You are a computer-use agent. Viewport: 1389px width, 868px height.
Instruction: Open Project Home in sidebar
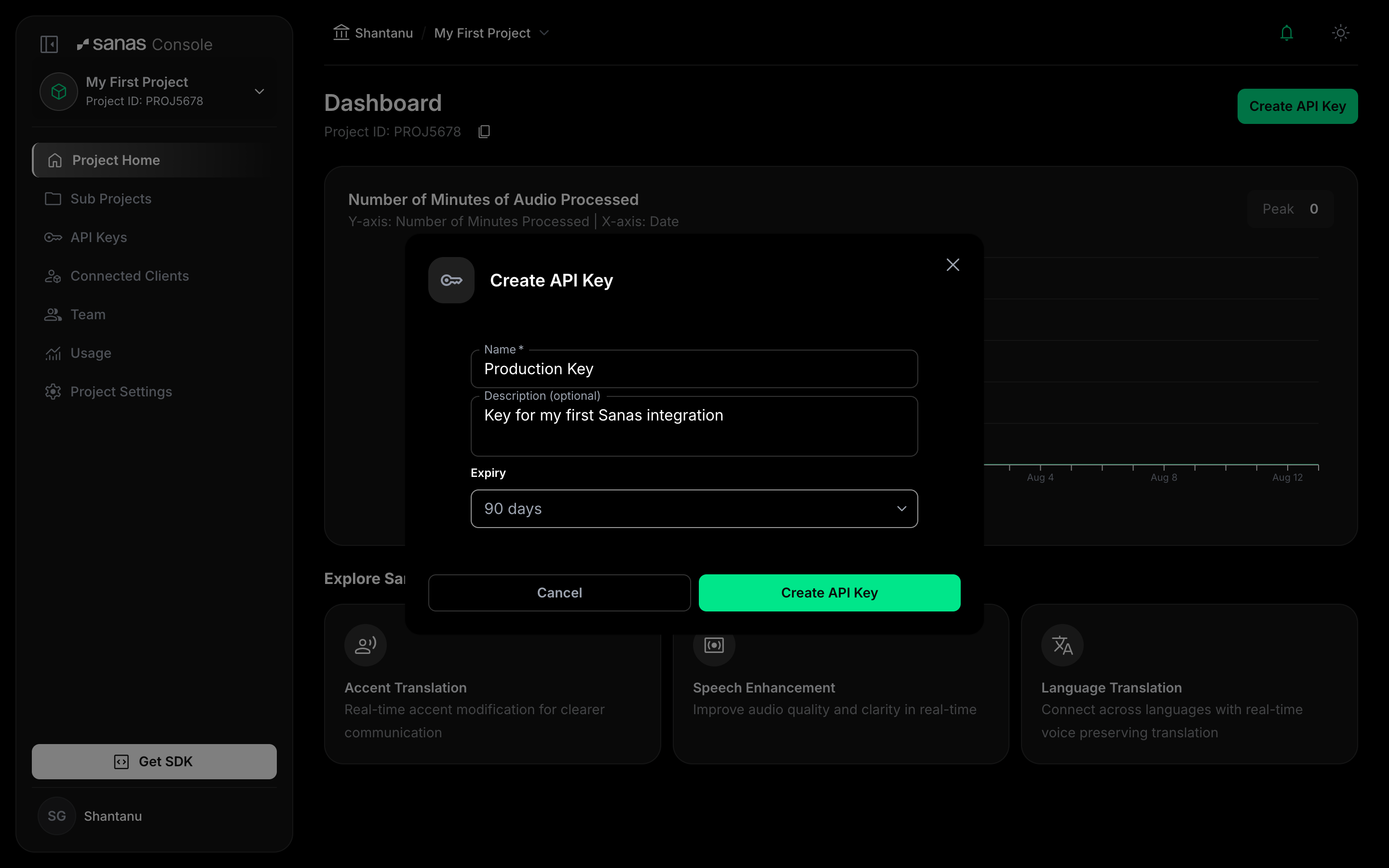pyautogui.click(x=154, y=160)
